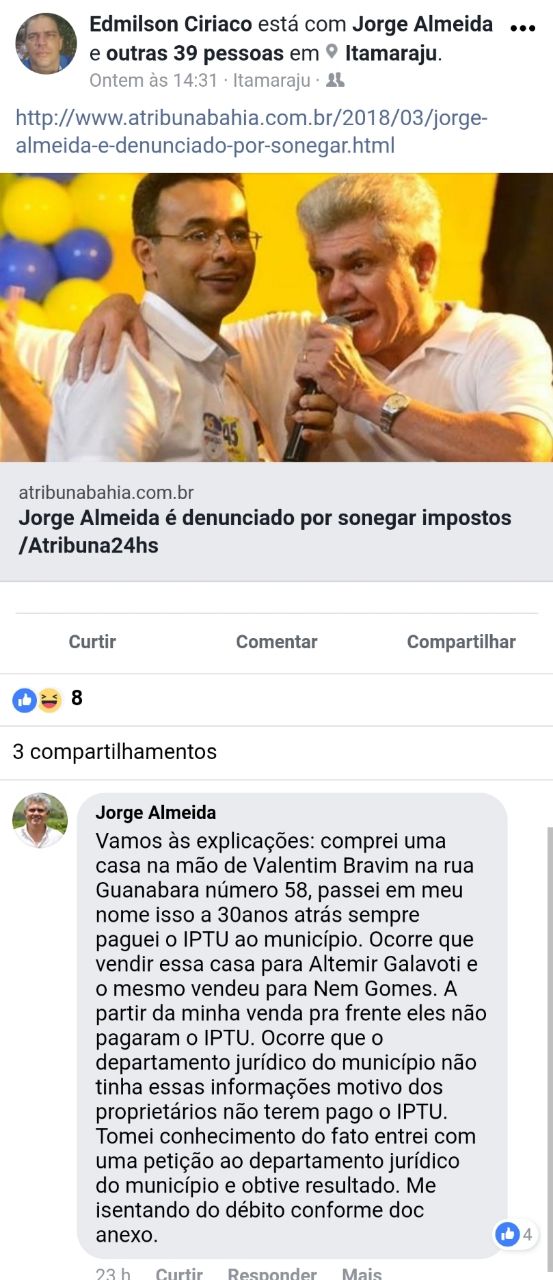Open the Jorge Almeida article preview image

[x=276, y=317]
